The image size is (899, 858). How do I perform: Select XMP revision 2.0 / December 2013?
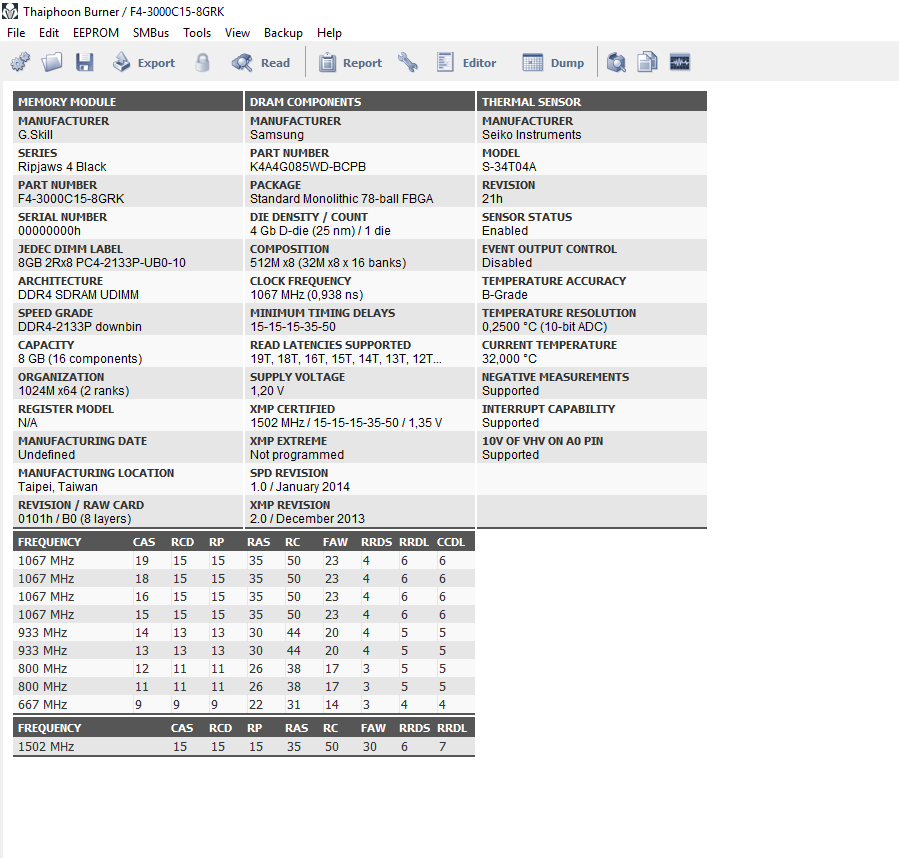click(307, 519)
